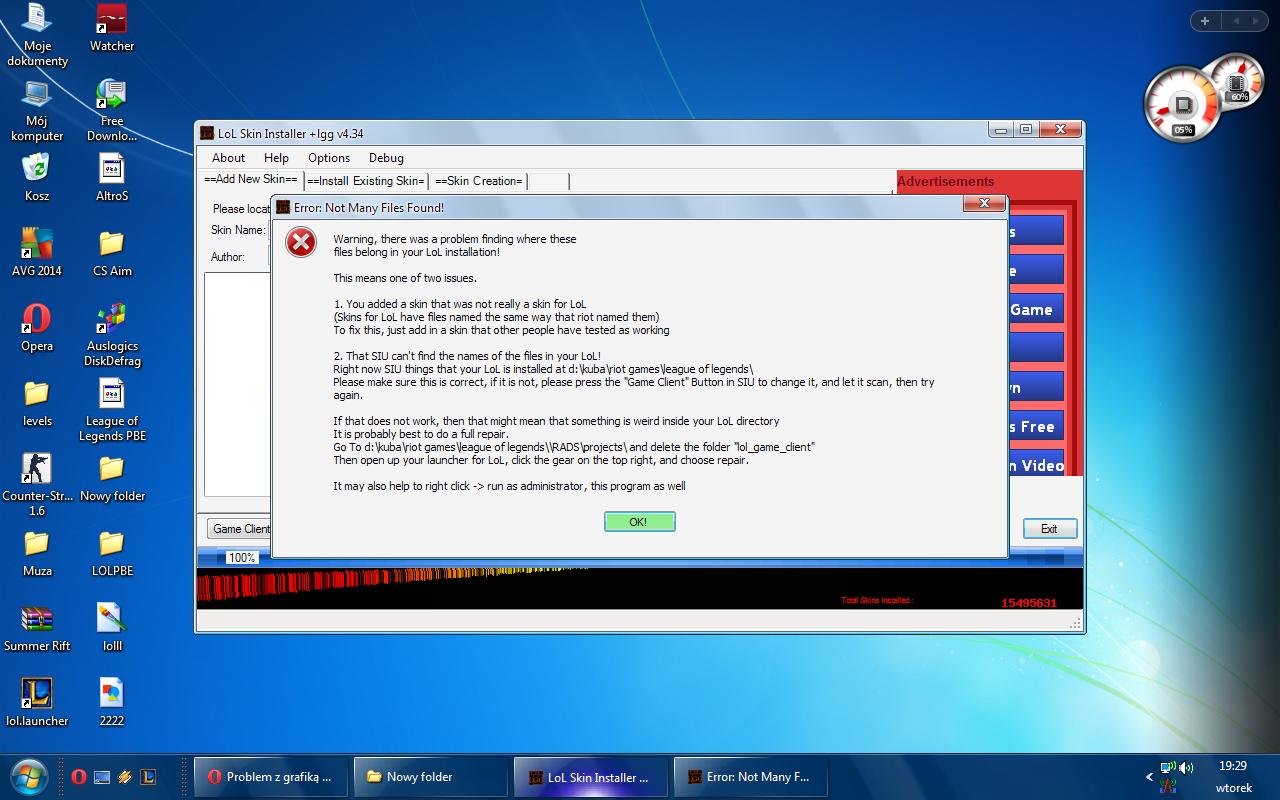Open the levels folder on desktop
This screenshot has width=1280, height=800.
[37, 403]
